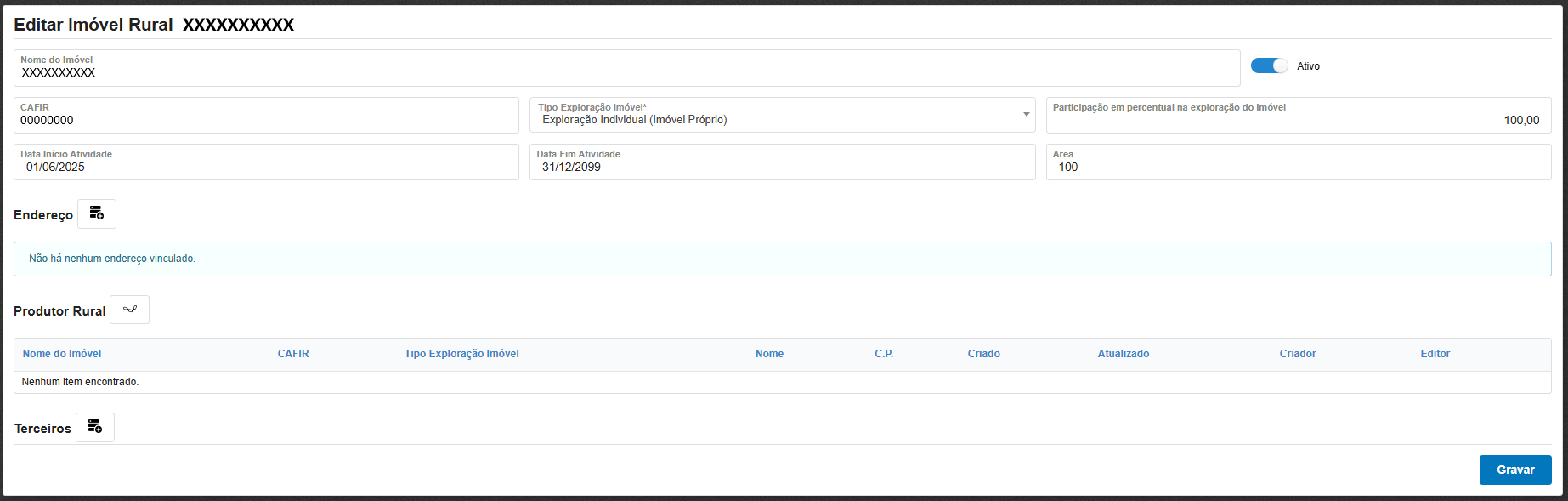The width and height of the screenshot is (1568, 501).
Task: Sort table by Nome do Imóvel column
Action: [x=62, y=354]
